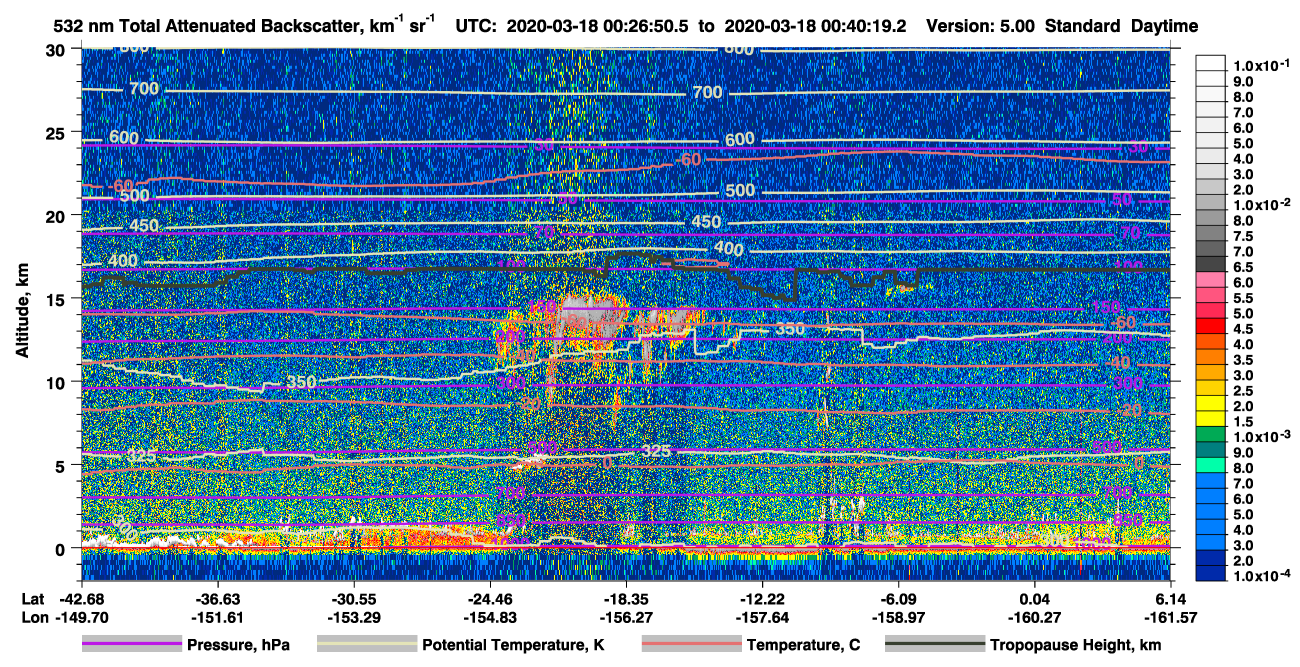The image size is (1300, 667).
Task: Click the altitude tick label '20'
Action: 58,215
